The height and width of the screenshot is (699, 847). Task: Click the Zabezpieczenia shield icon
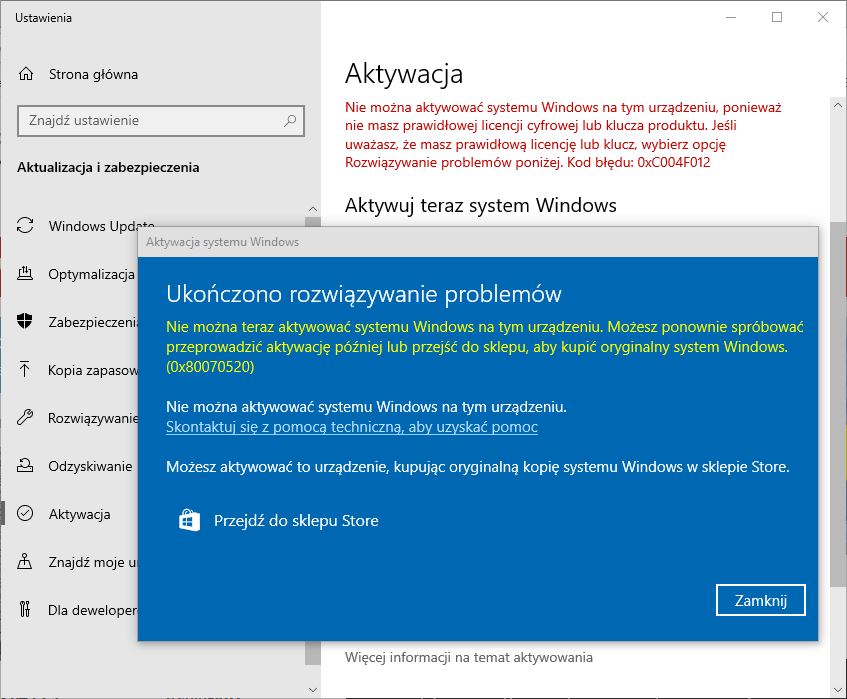click(x=25, y=321)
